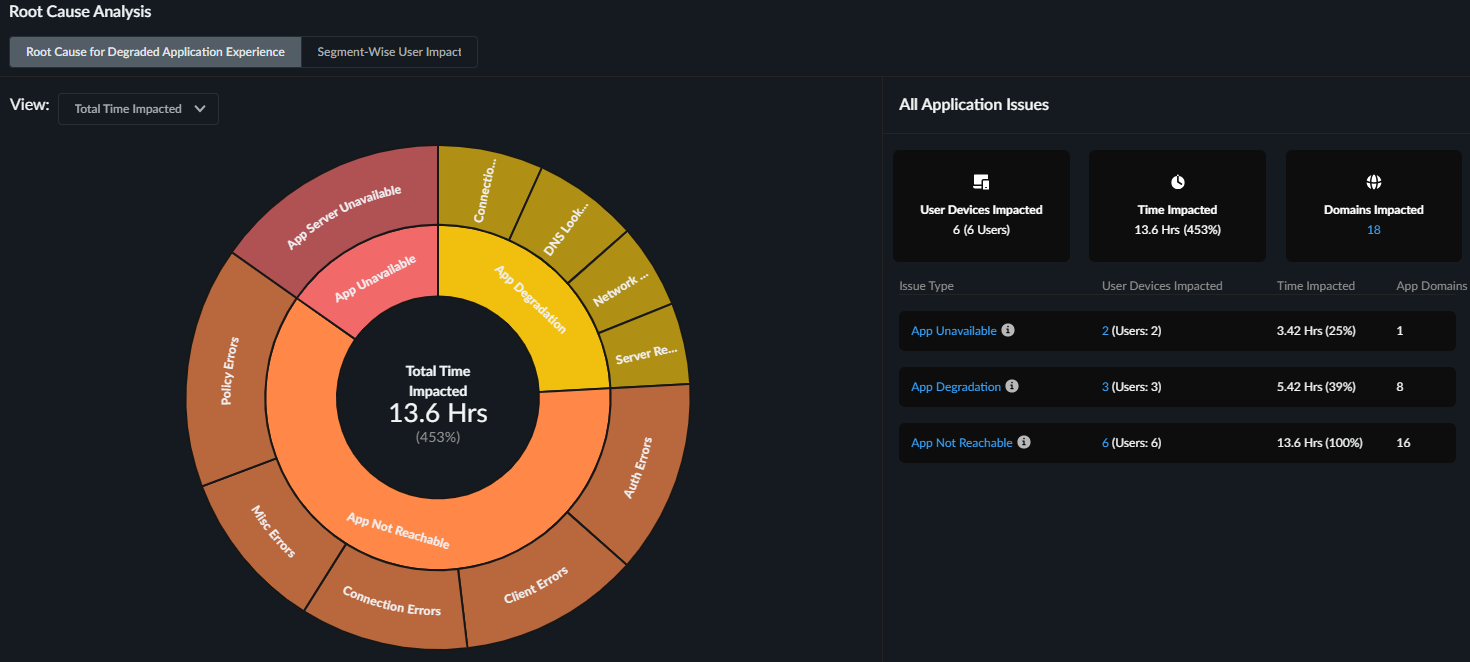Click the 13.6 Hrs total in chart center

[438, 413]
